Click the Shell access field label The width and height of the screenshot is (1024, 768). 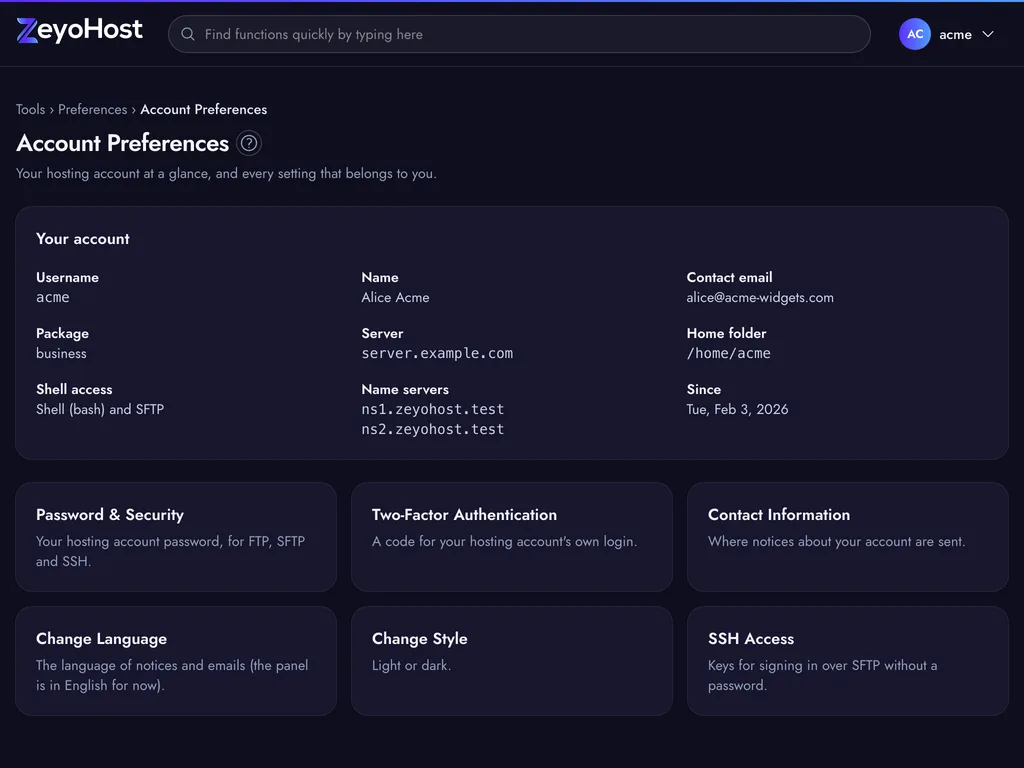tap(74, 389)
